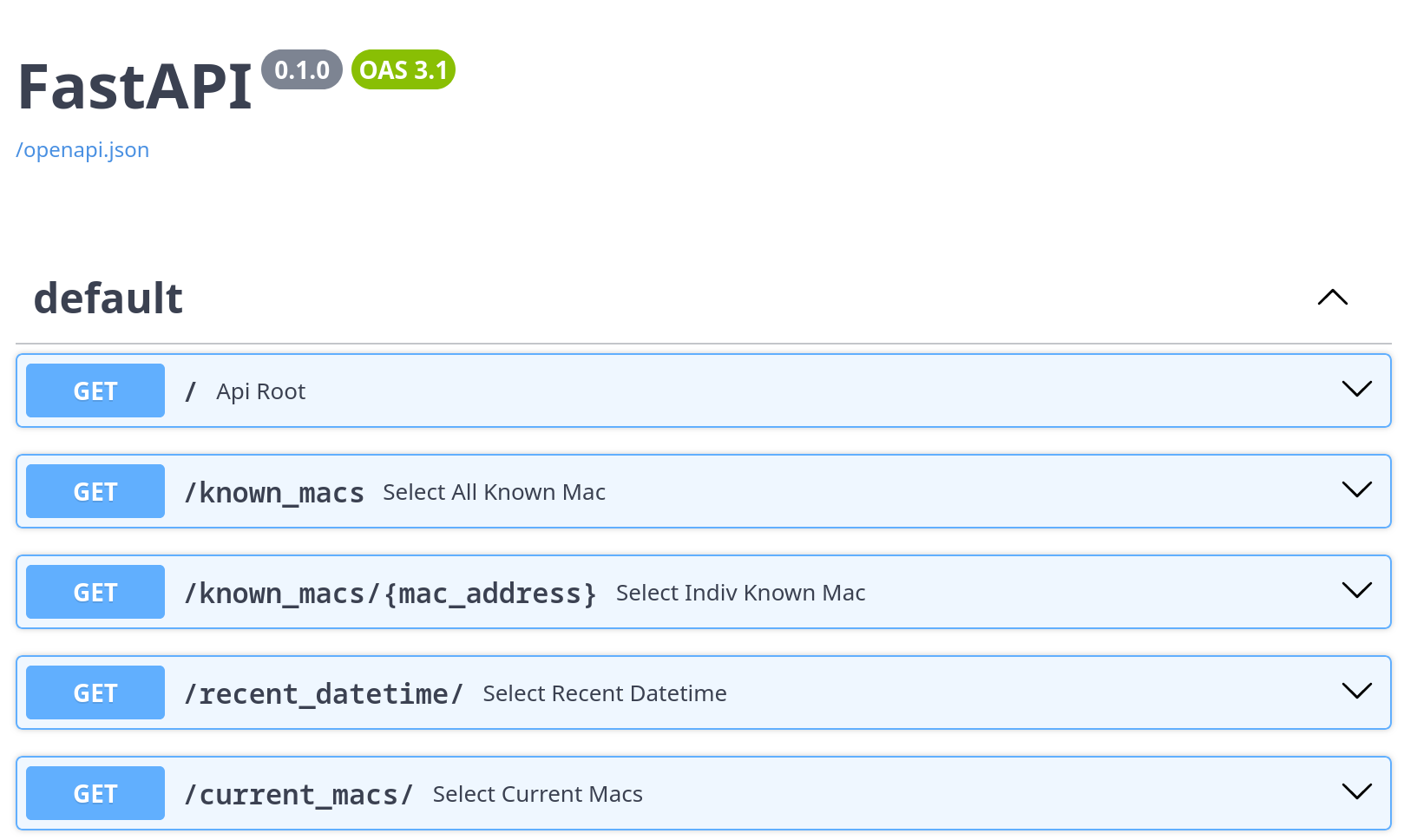Click the Select All Known Mac description
1404x840 pixels.
point(495,492)
